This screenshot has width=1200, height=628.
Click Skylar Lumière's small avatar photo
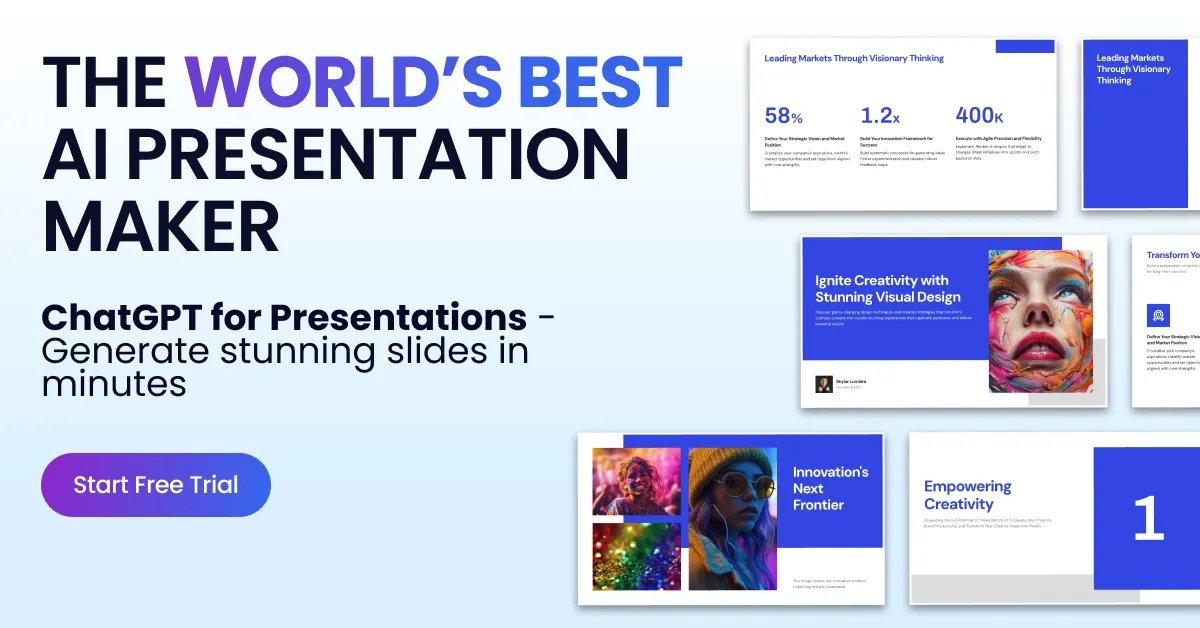coord(824,384)
